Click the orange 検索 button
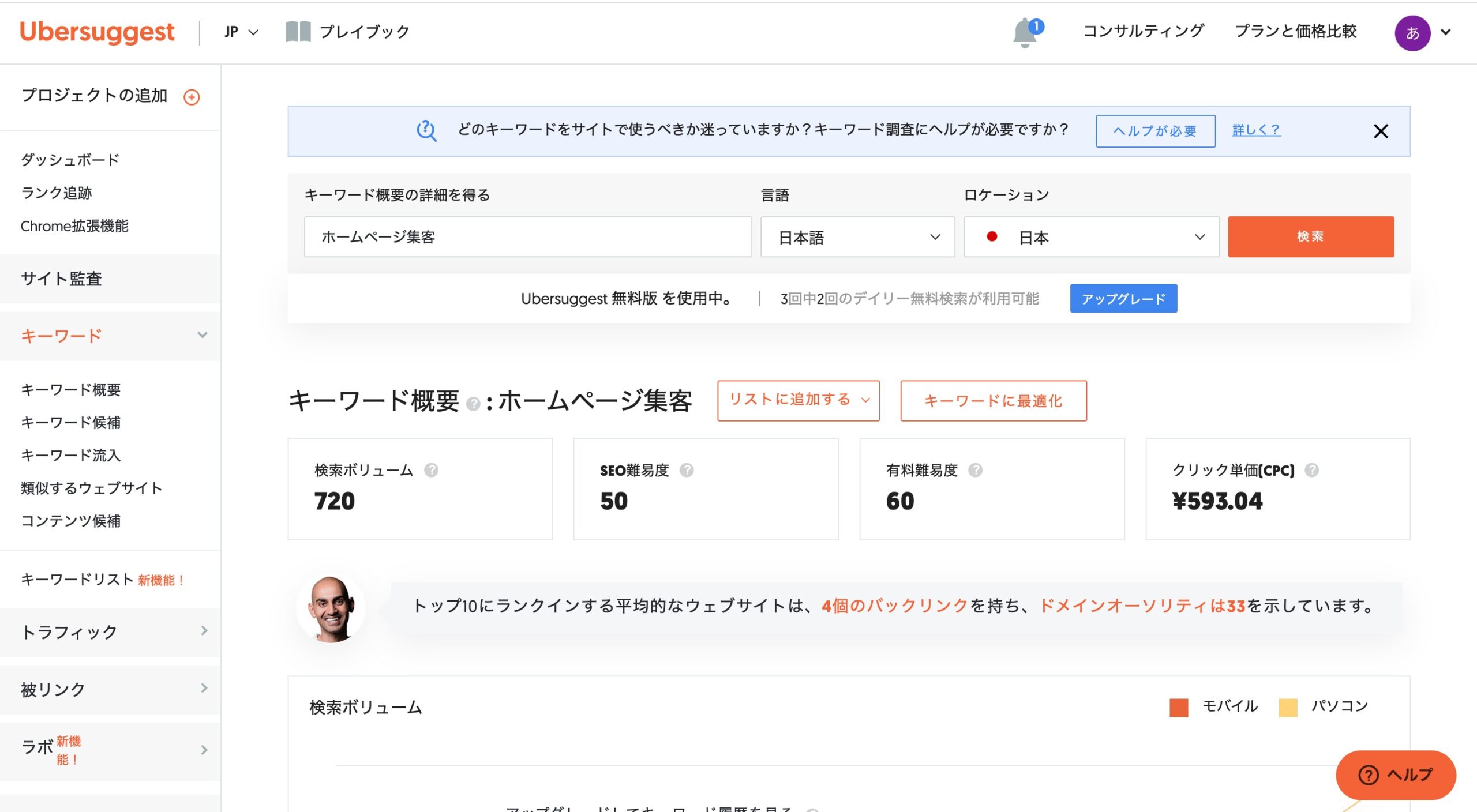 [1310, 236]
